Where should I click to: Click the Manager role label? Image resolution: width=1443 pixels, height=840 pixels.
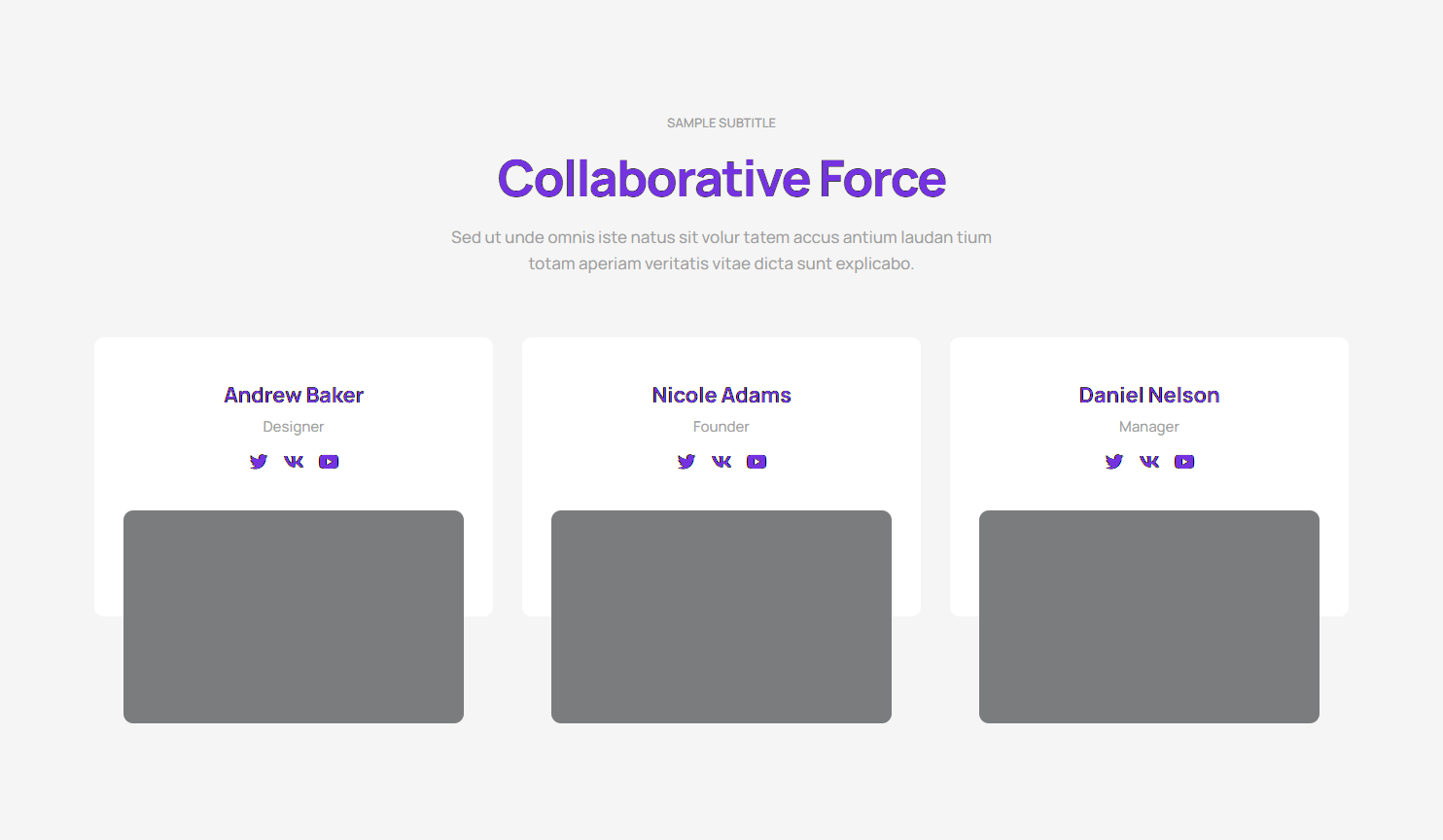(1149, 427)
